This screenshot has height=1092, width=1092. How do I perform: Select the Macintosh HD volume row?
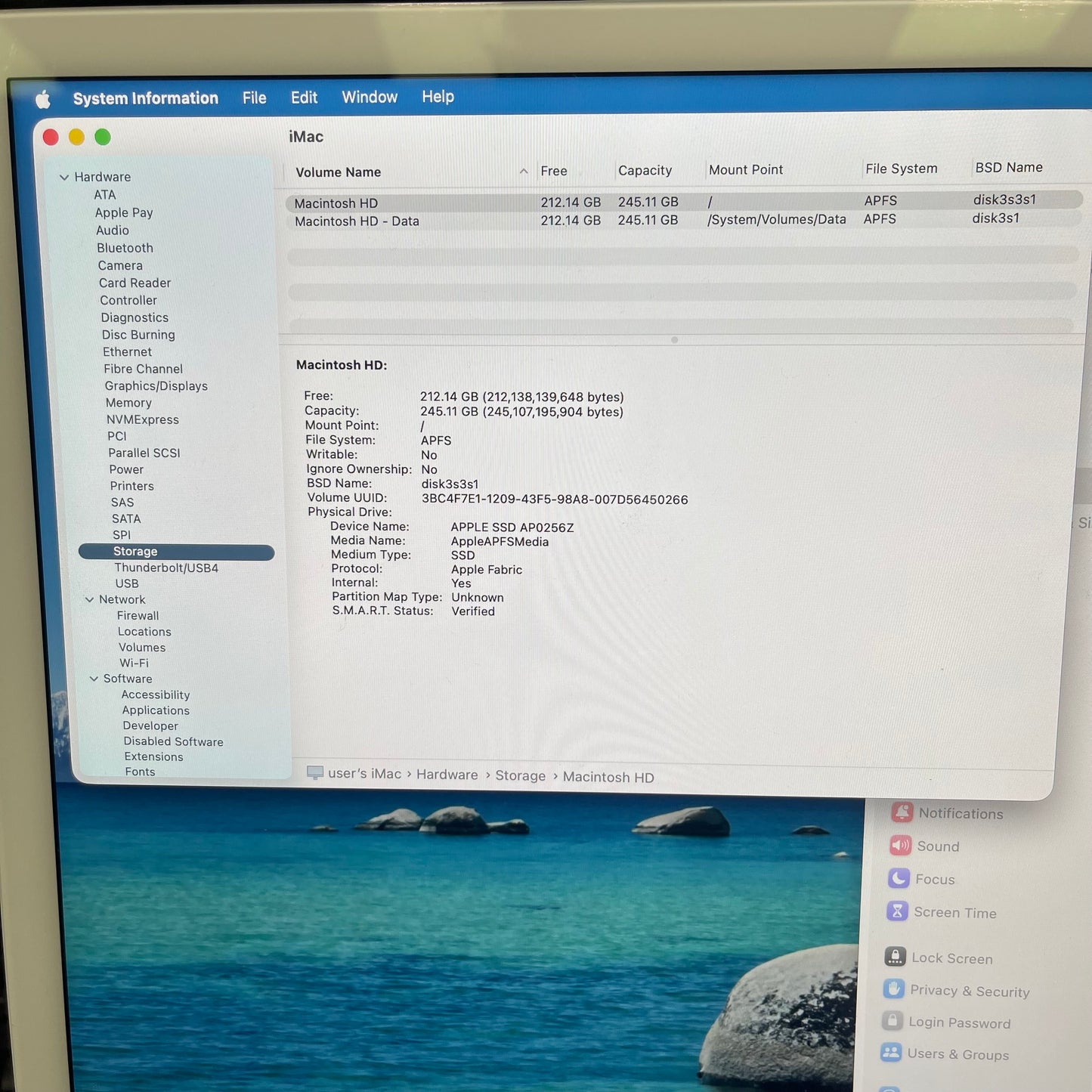(x=684, y=202)
